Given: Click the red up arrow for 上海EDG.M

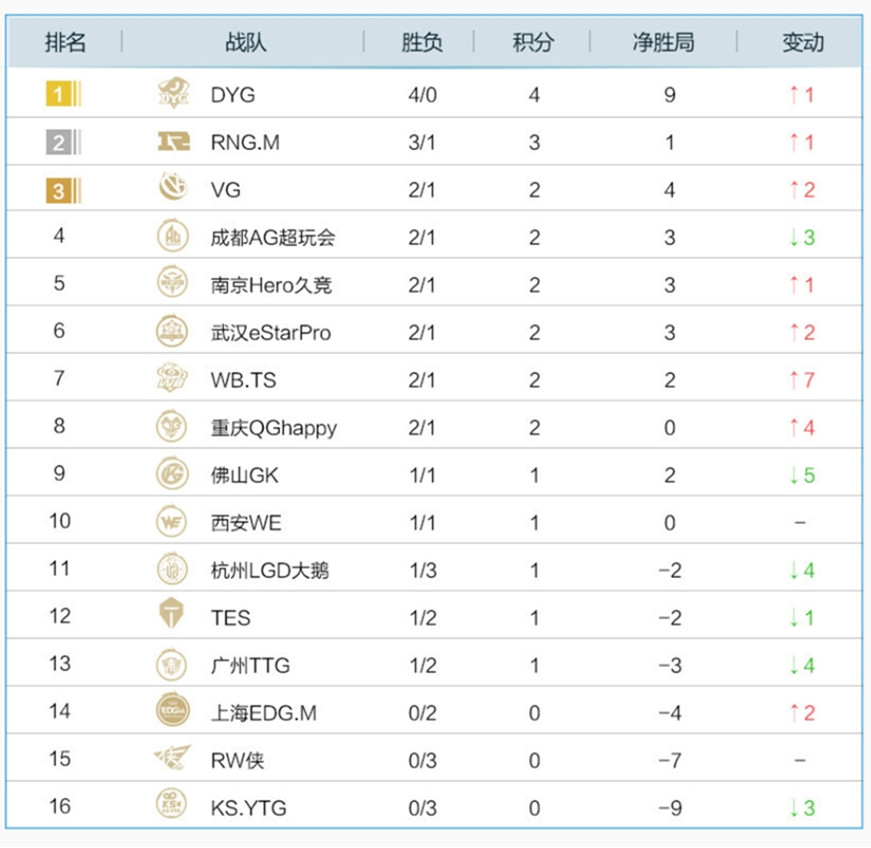Looking at the screenshot, I should coord(794,713).
